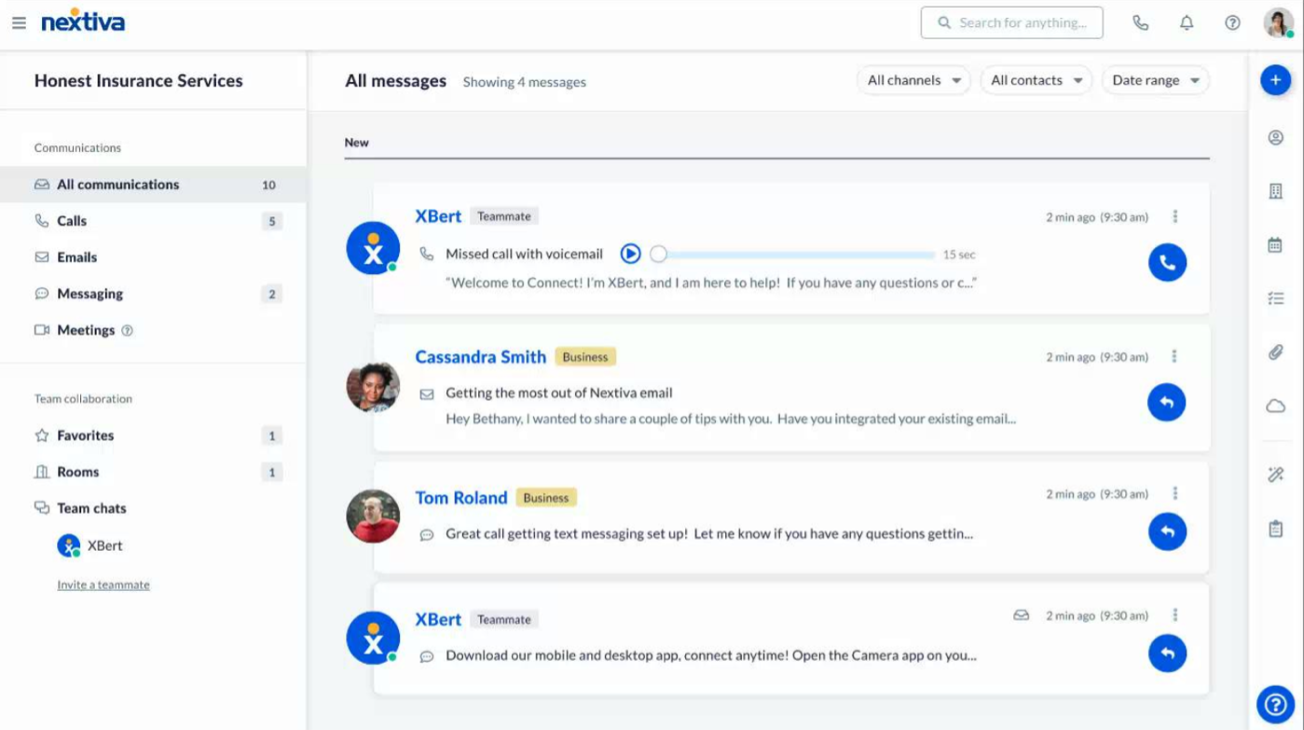This screenshot has width=1304, height=730.
Task: Open the All channels dropdown
Action: (x=913, y=80)
